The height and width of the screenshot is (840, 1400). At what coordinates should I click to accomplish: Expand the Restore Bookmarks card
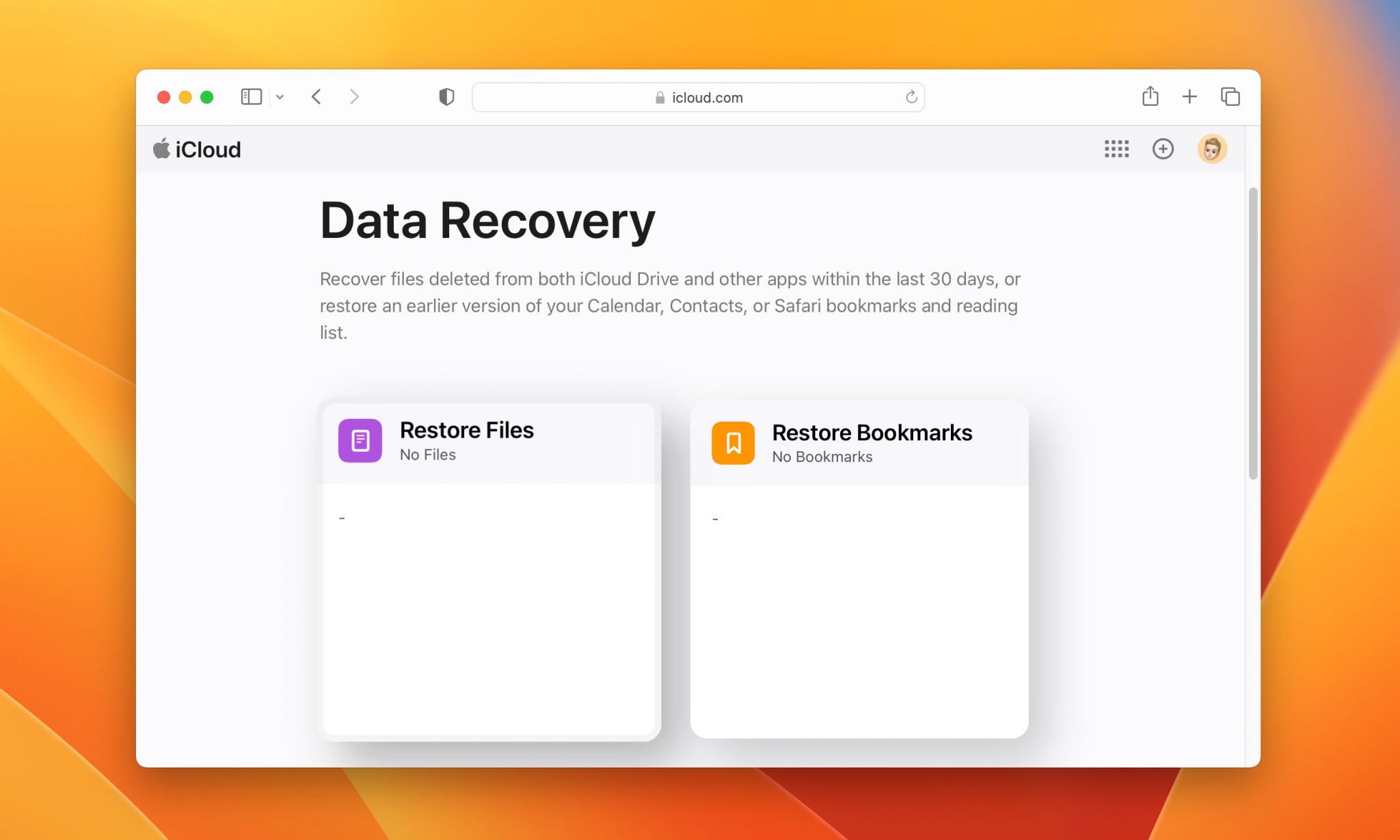(x=859, y=443)
